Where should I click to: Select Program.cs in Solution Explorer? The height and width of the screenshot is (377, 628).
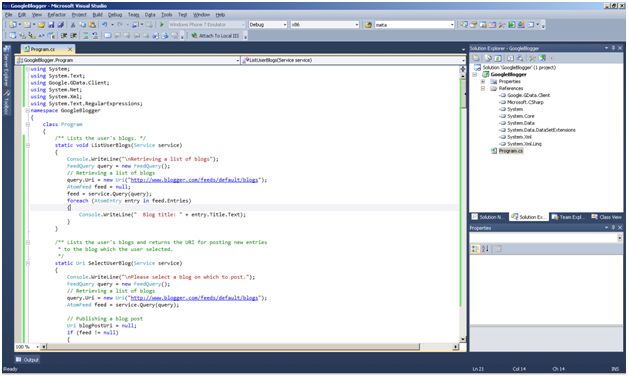pyautogui.click(x=511, y=151)
